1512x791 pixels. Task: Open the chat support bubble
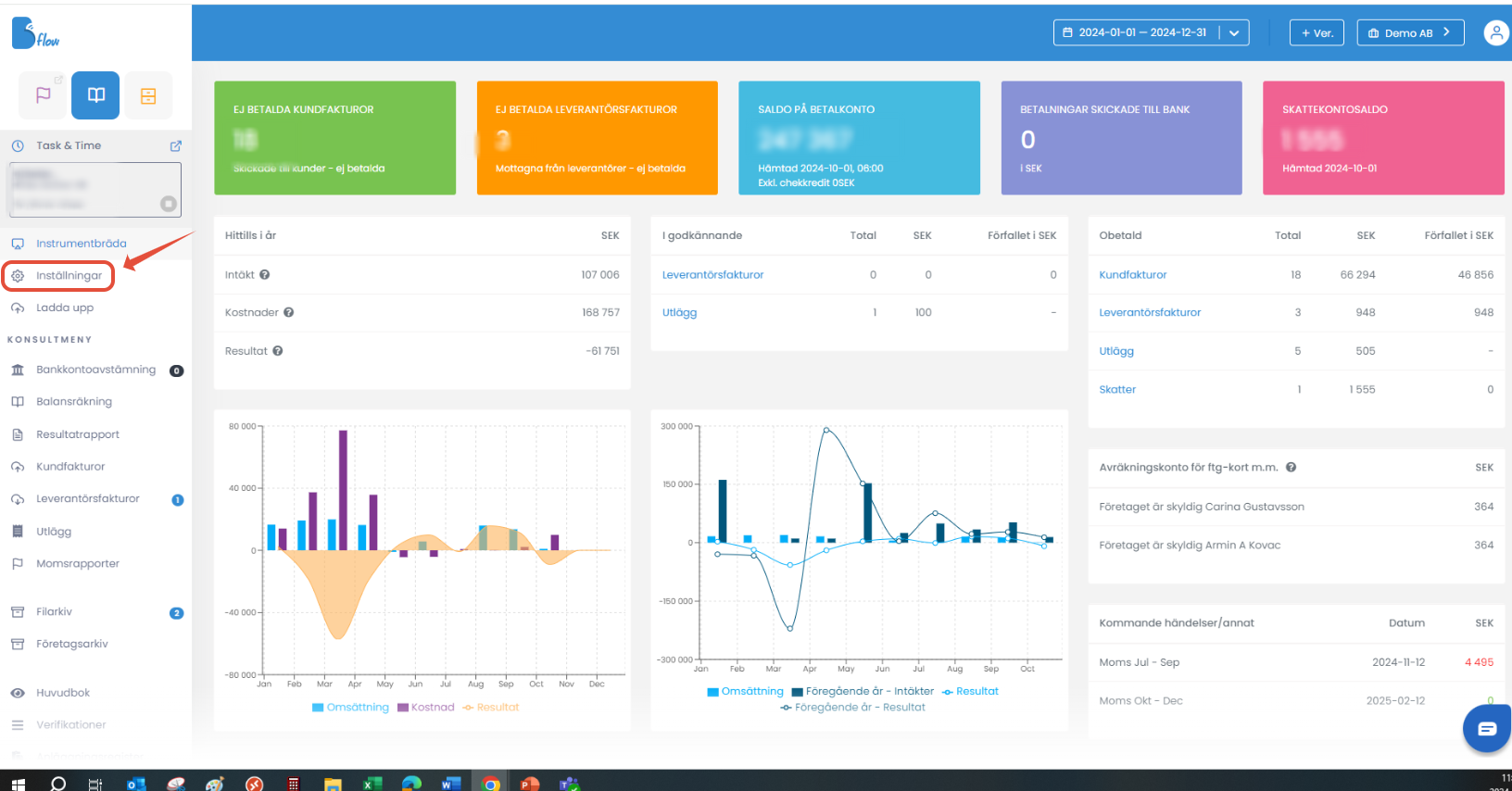coord(1488,728)
